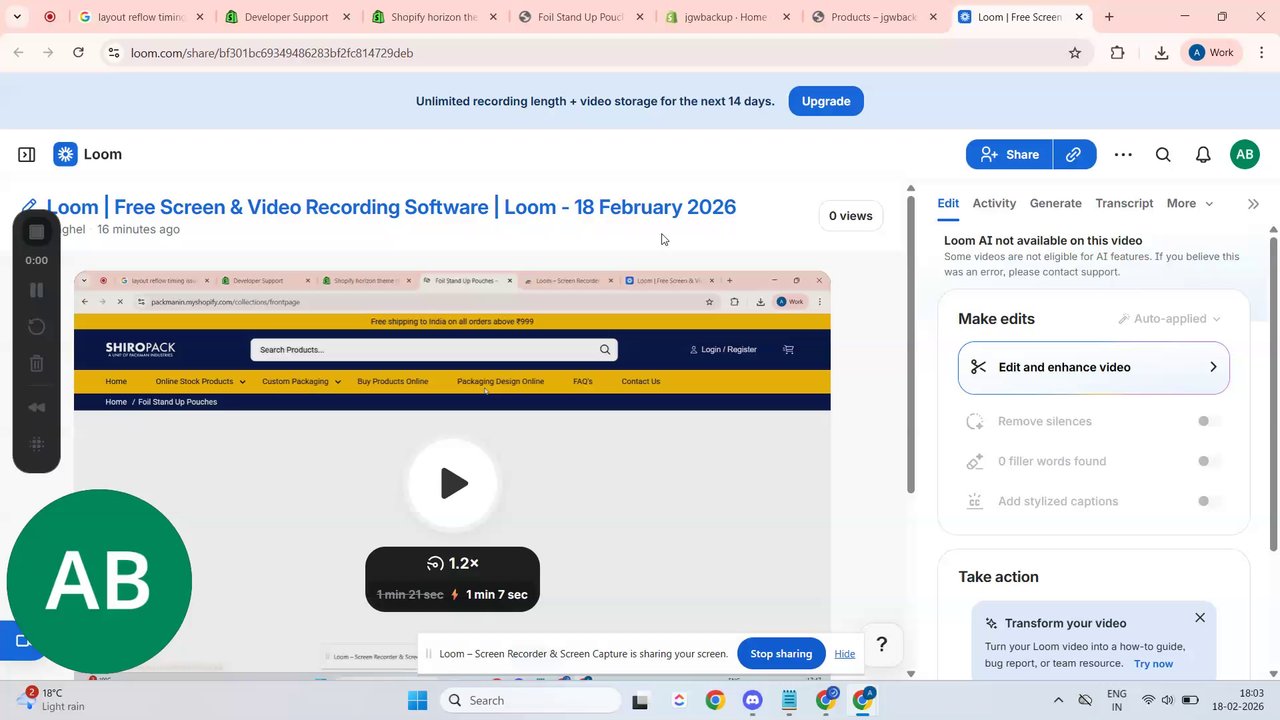Pause recording in the Loom control bar
Viewport: 1280px width, 720px height.
pos(36,290)
